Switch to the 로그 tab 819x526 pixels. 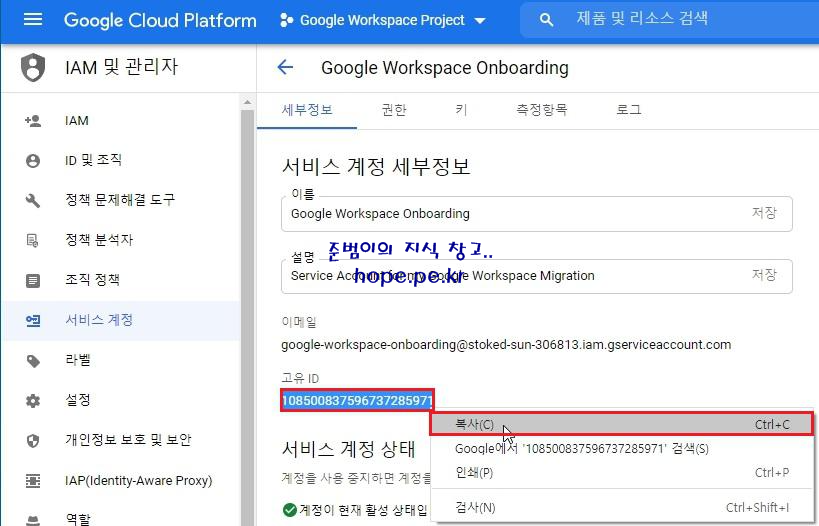point(628,110)
